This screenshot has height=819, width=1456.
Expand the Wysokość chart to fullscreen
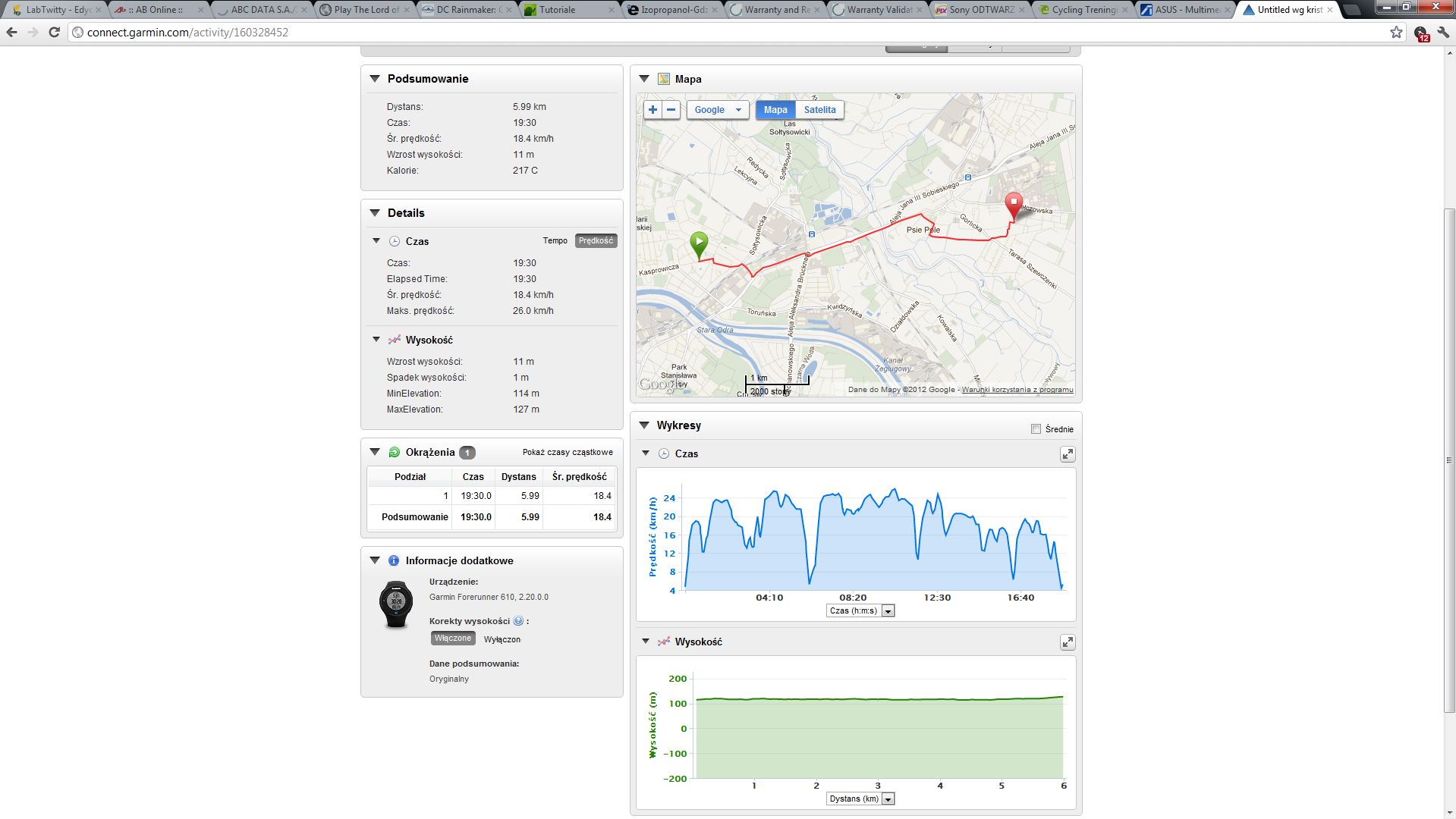point(1067,642)
